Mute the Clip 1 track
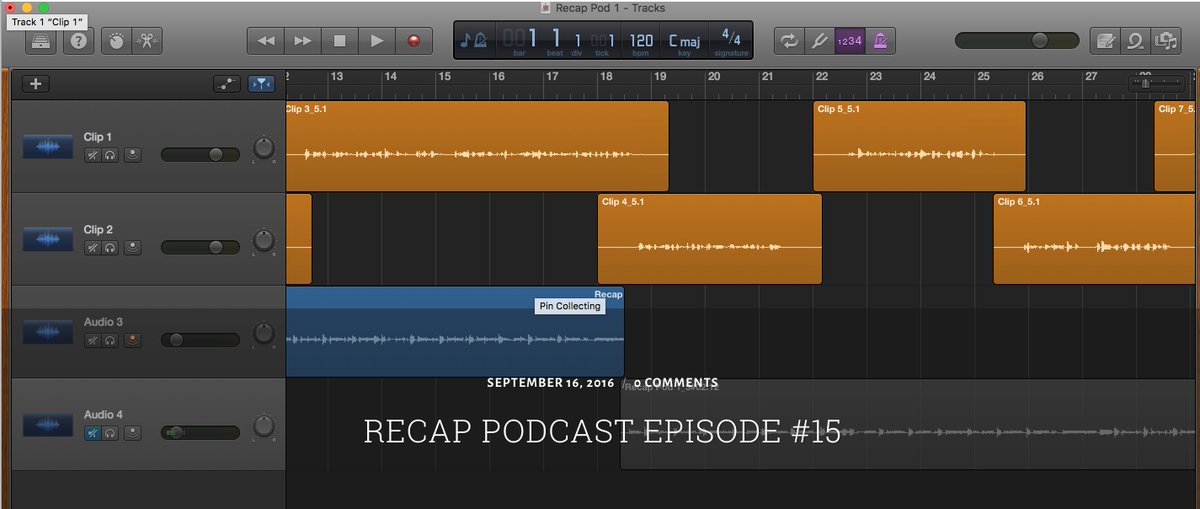 pyautogui.click(x=92, y=155)
